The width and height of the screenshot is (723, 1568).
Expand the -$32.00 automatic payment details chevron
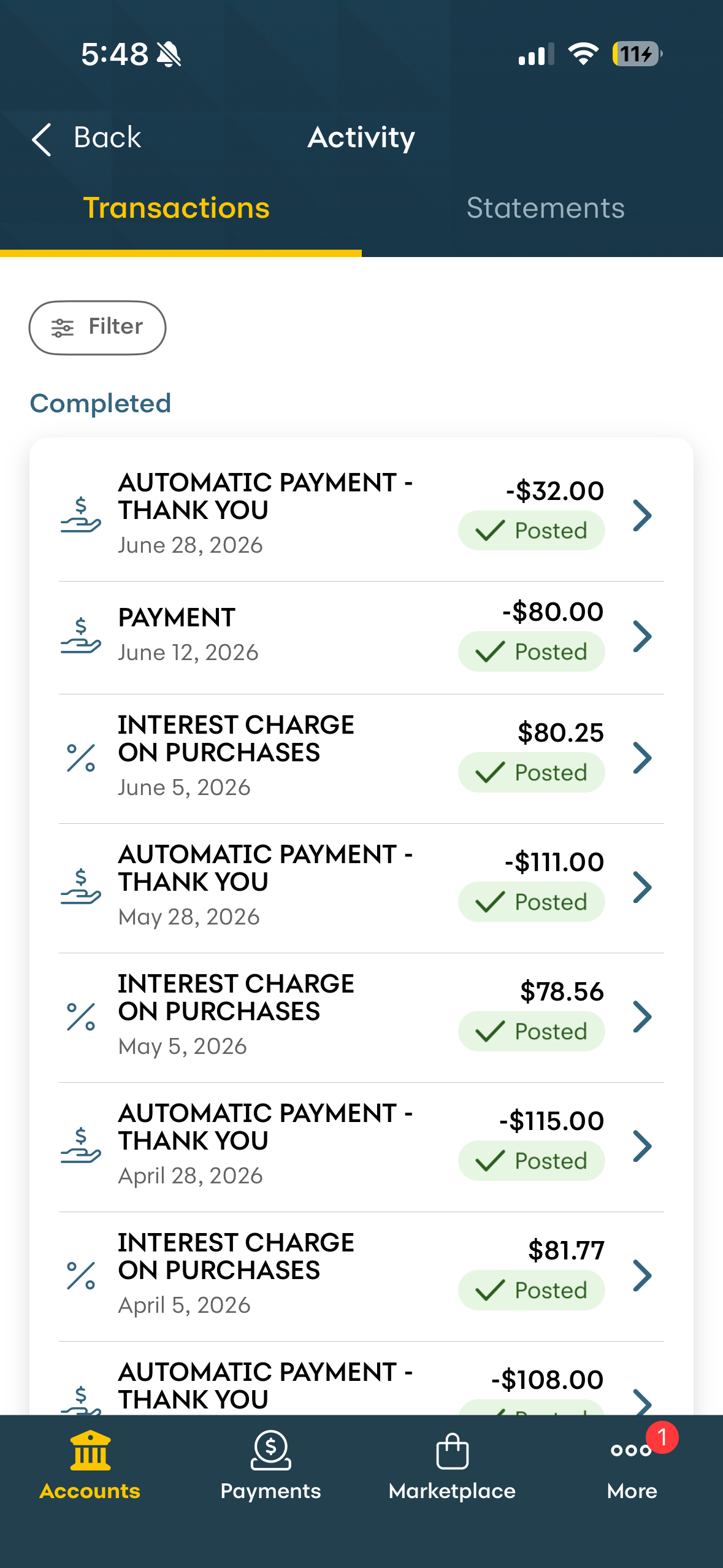642,515
